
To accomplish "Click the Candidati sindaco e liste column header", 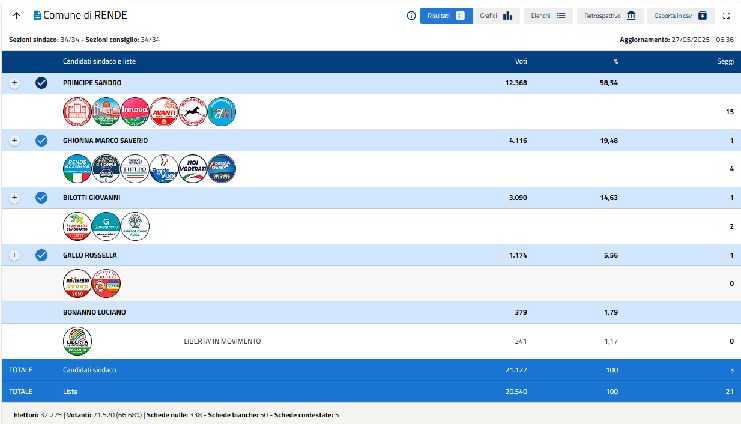I will click(x=99, y=61).
